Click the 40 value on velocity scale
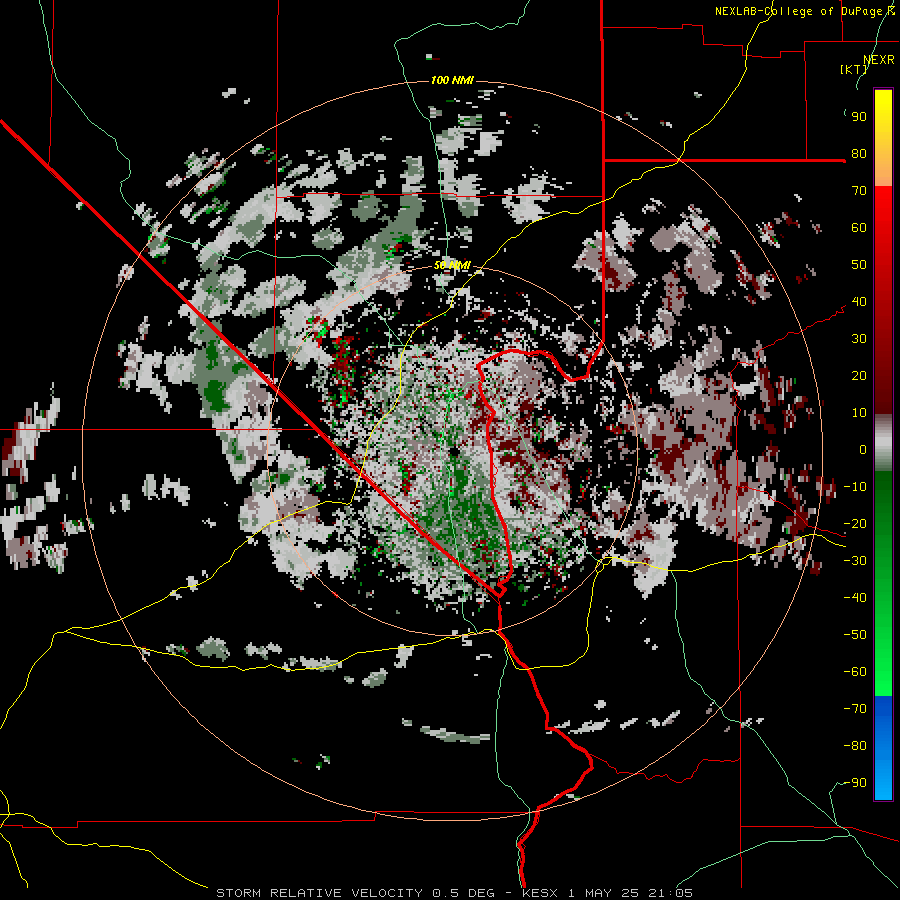This screenshot has width=900, height=900. tap(859, 302)
